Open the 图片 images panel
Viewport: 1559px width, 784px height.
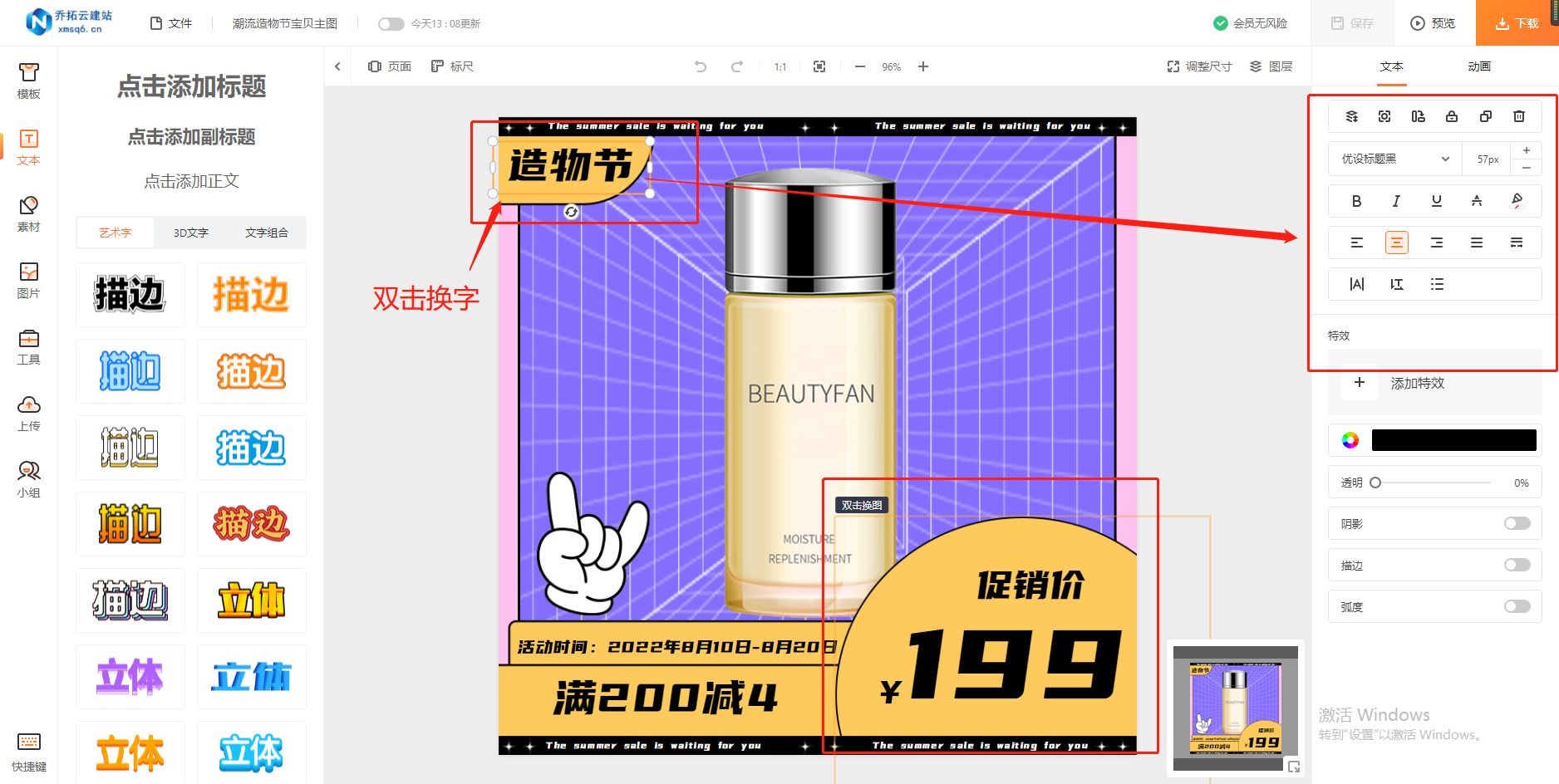click(28, 280)
